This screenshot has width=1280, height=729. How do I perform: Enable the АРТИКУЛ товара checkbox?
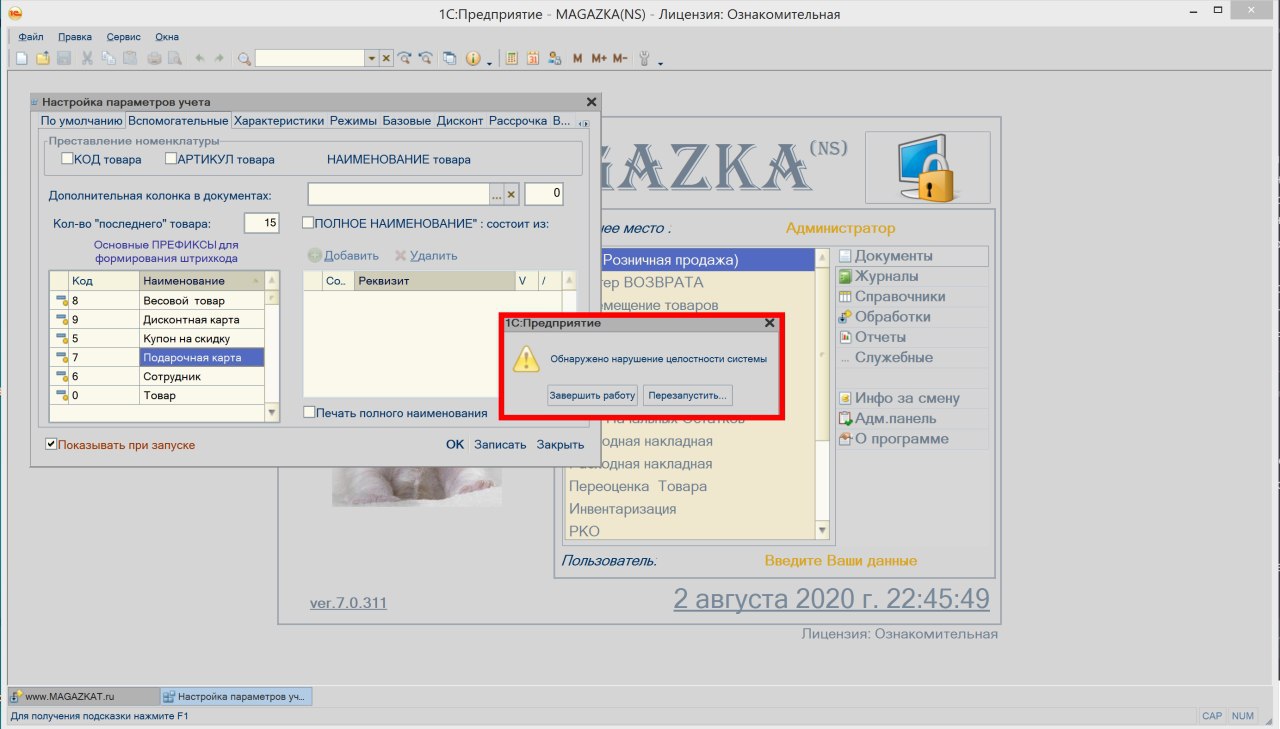click(171, 158)
